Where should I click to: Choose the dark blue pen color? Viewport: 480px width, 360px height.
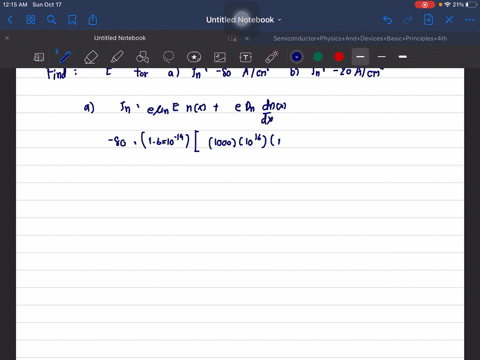[x=297, y=57]
